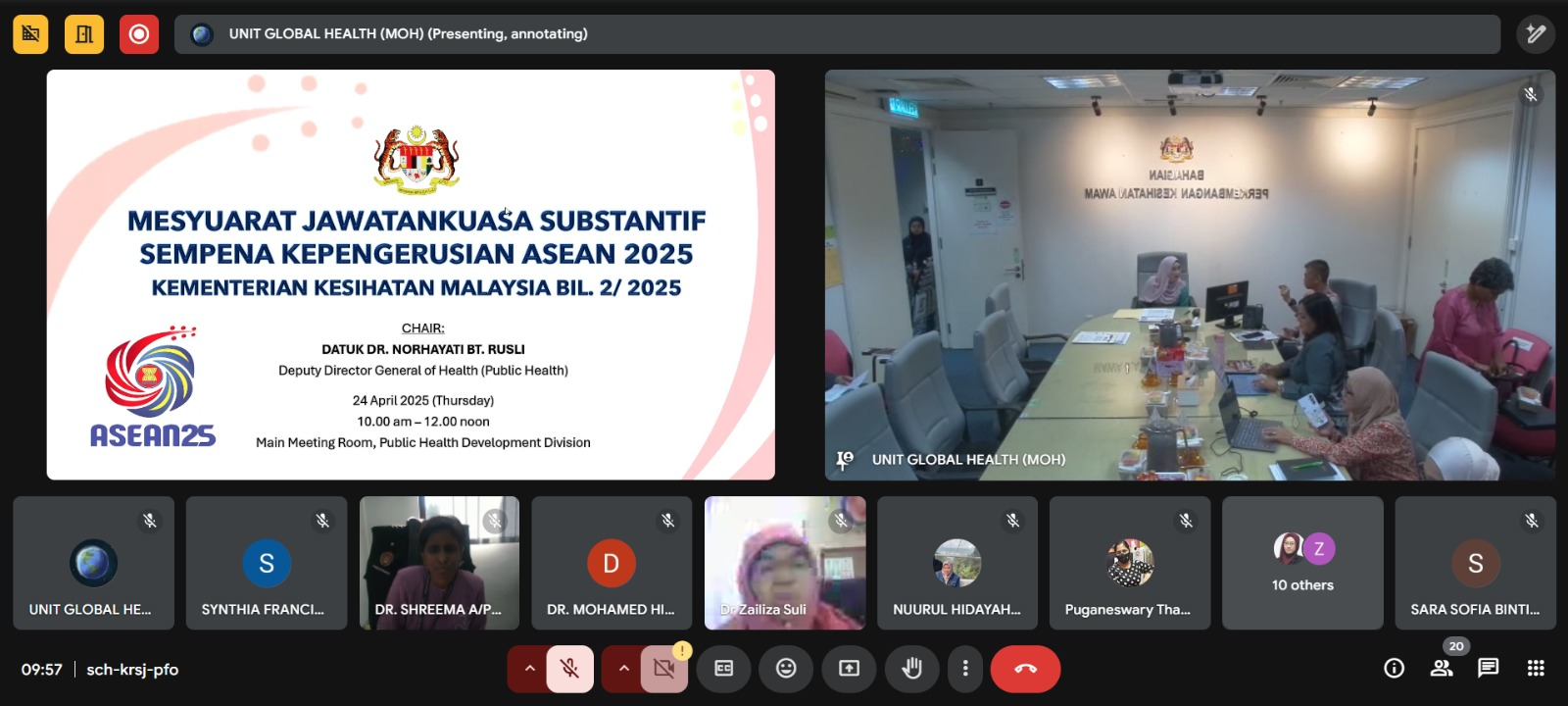Image resolution: width=1568 pixels, height=706 pixels.
Task: Expand audio settings chevron beside the microphone
Action: (x=529, y=669)
